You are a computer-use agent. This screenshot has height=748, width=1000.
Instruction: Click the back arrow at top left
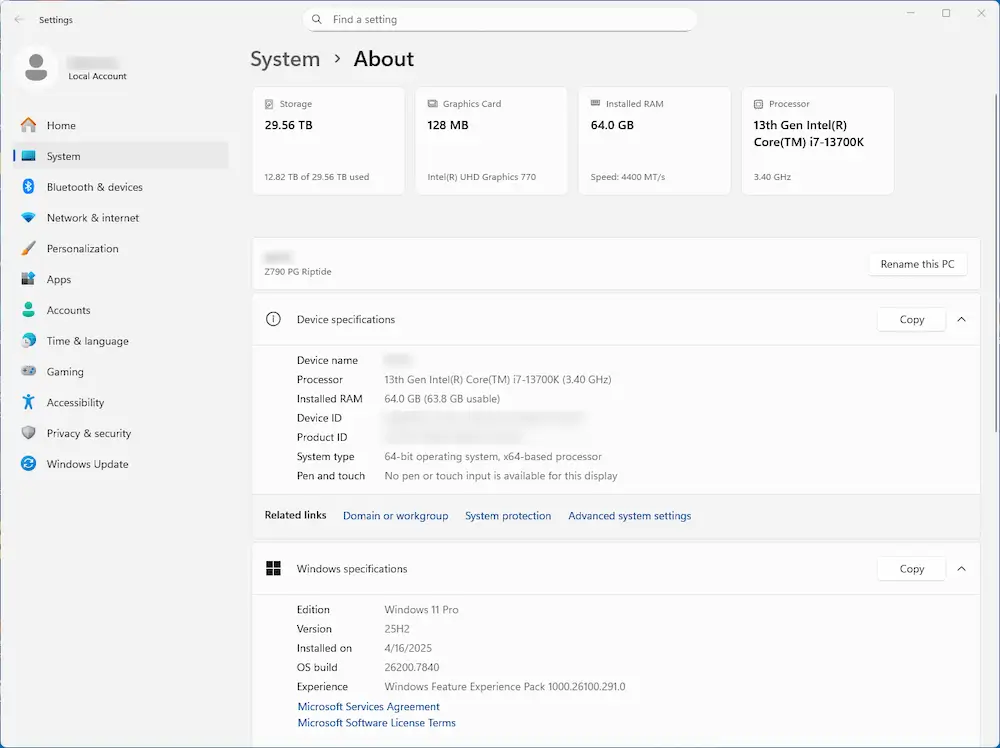tap(19, 19)
